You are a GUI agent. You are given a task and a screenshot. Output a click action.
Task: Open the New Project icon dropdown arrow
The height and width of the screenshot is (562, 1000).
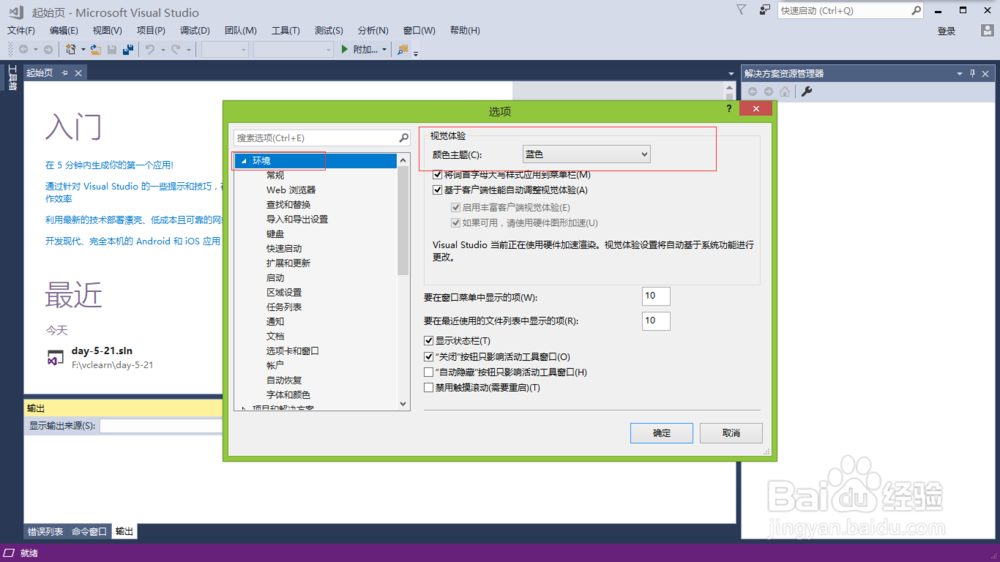click(83, 50)
